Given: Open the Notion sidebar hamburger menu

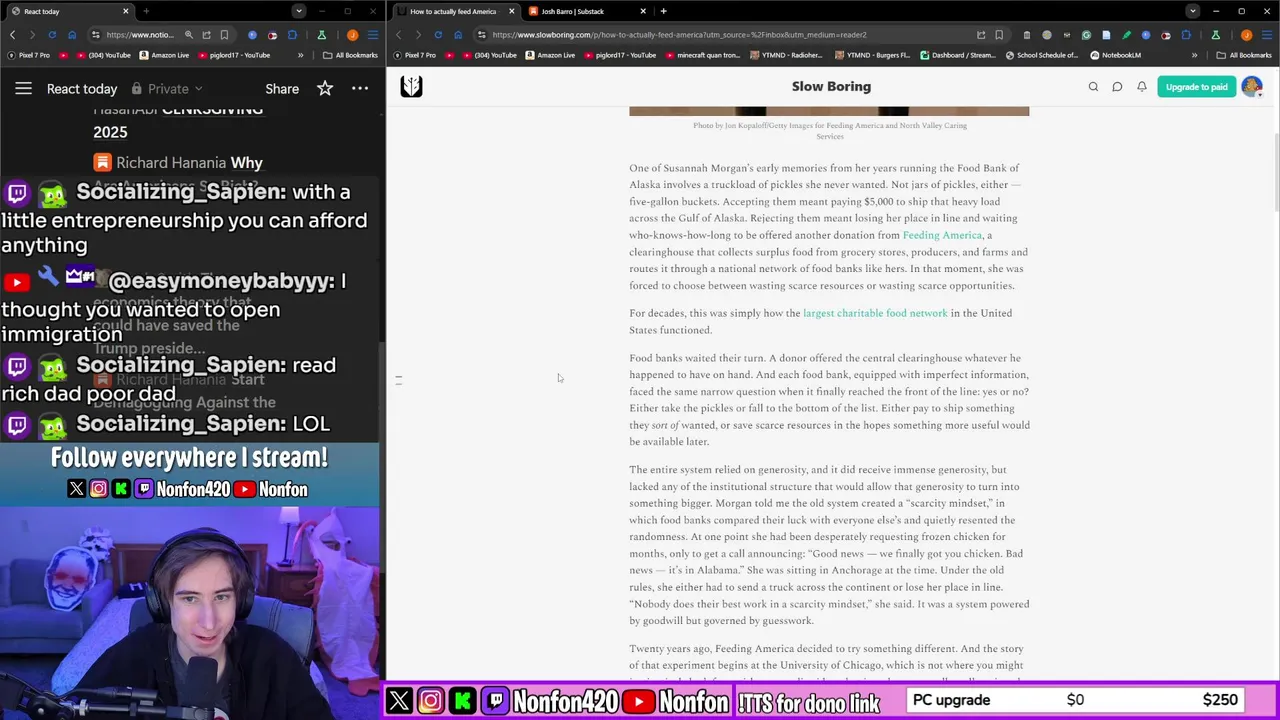Looking at the screenshot, I should (23, 89).
